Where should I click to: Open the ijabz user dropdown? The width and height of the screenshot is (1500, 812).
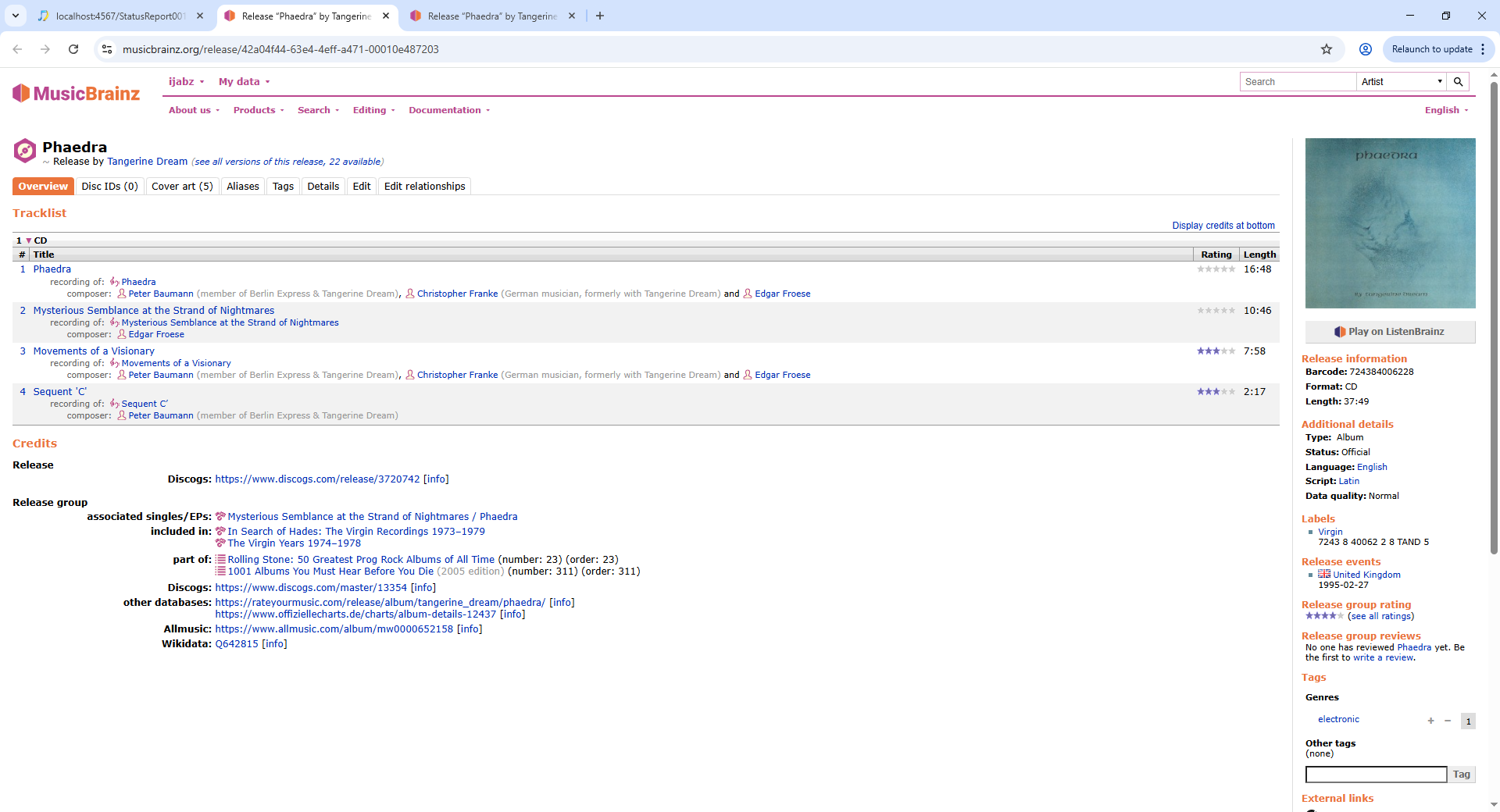pos(187,81)
